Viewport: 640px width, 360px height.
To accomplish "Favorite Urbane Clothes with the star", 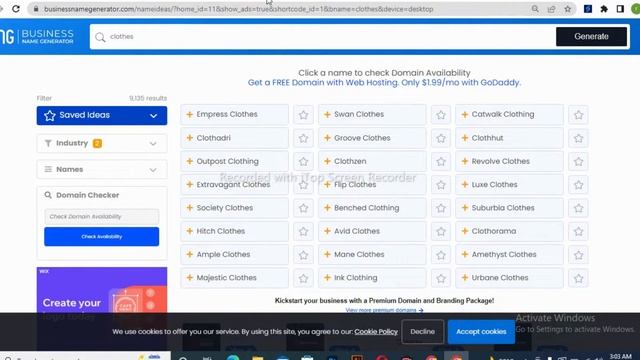I will coord(578,278).
